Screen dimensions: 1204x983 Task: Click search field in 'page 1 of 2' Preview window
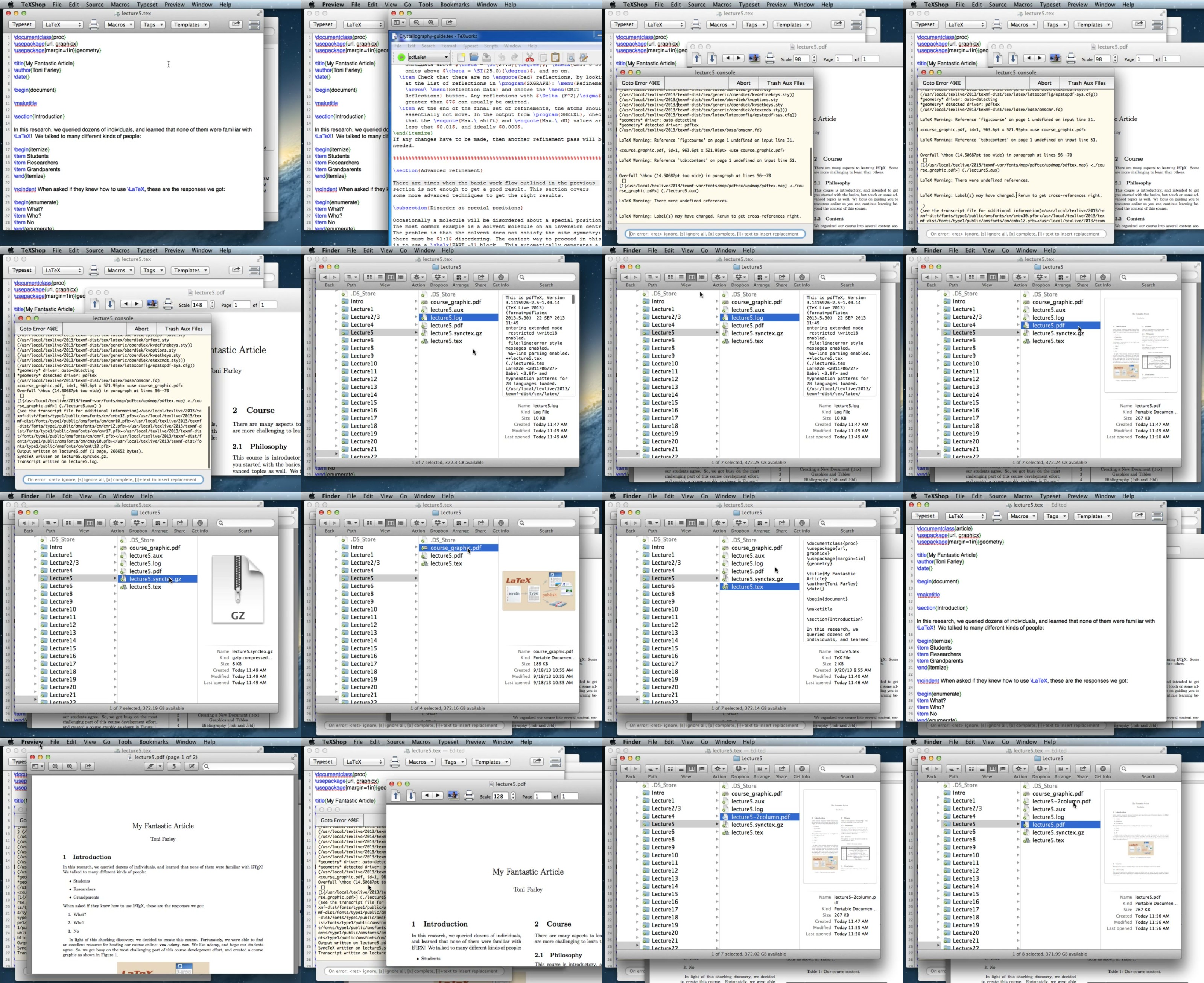point(248,766)
